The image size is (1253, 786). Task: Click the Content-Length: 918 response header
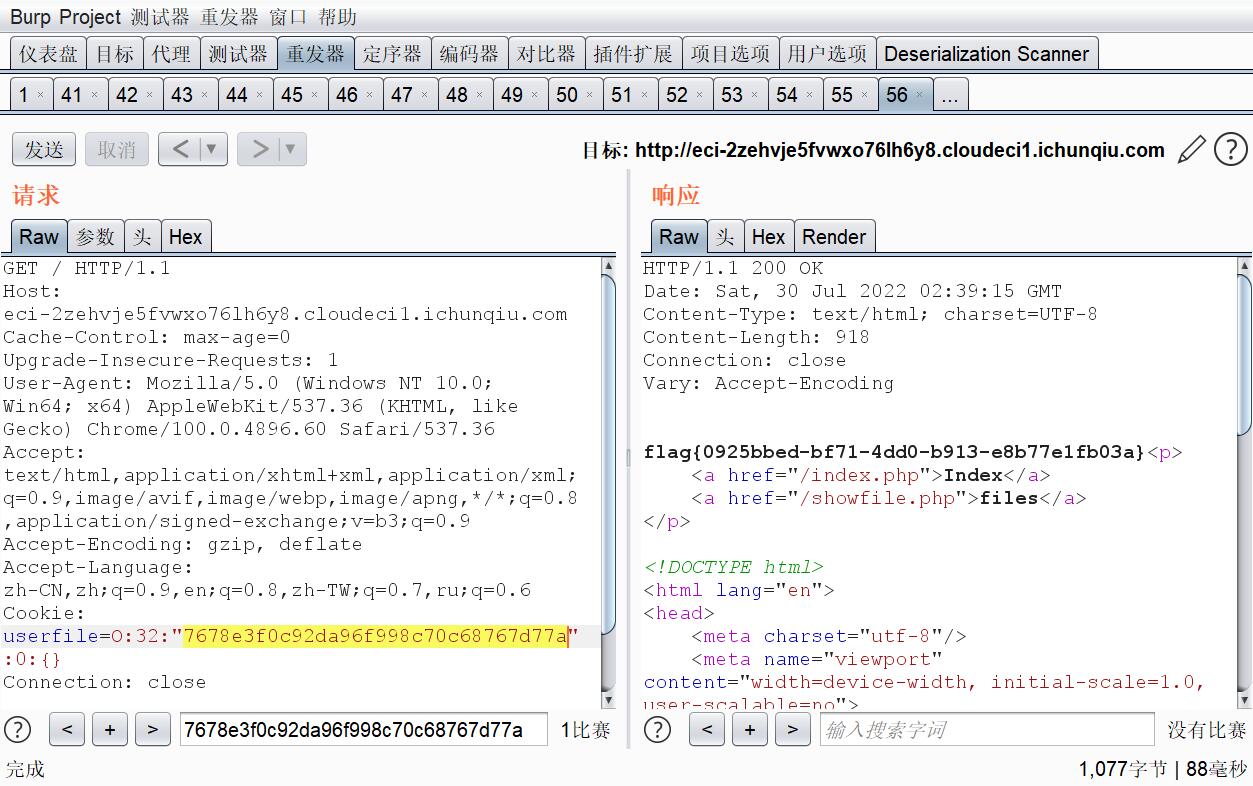(756, 337)
